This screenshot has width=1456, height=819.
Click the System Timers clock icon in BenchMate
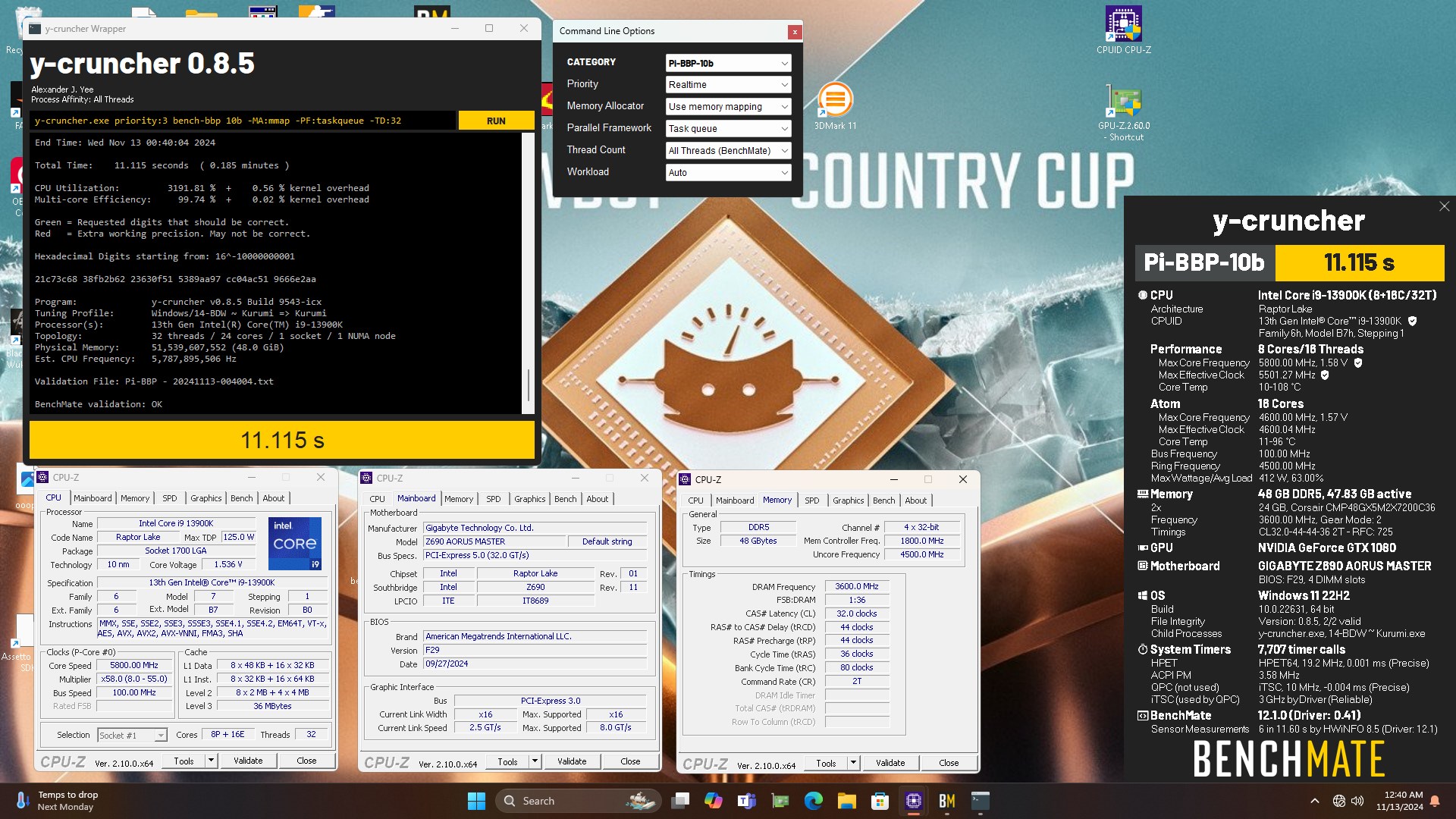tap(1142, 649)
